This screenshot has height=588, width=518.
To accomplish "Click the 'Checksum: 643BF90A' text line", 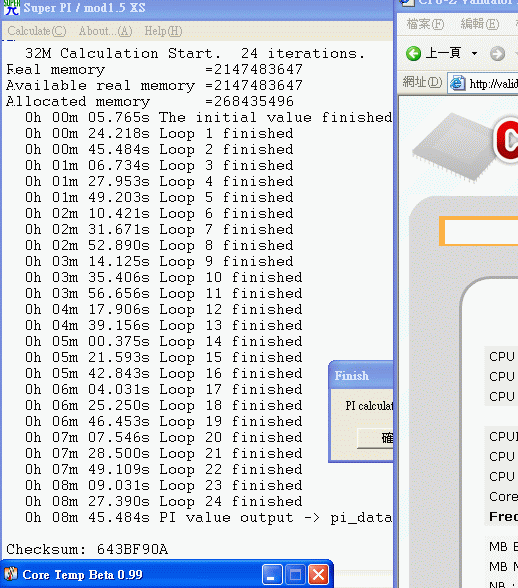I will click(87, 549).
